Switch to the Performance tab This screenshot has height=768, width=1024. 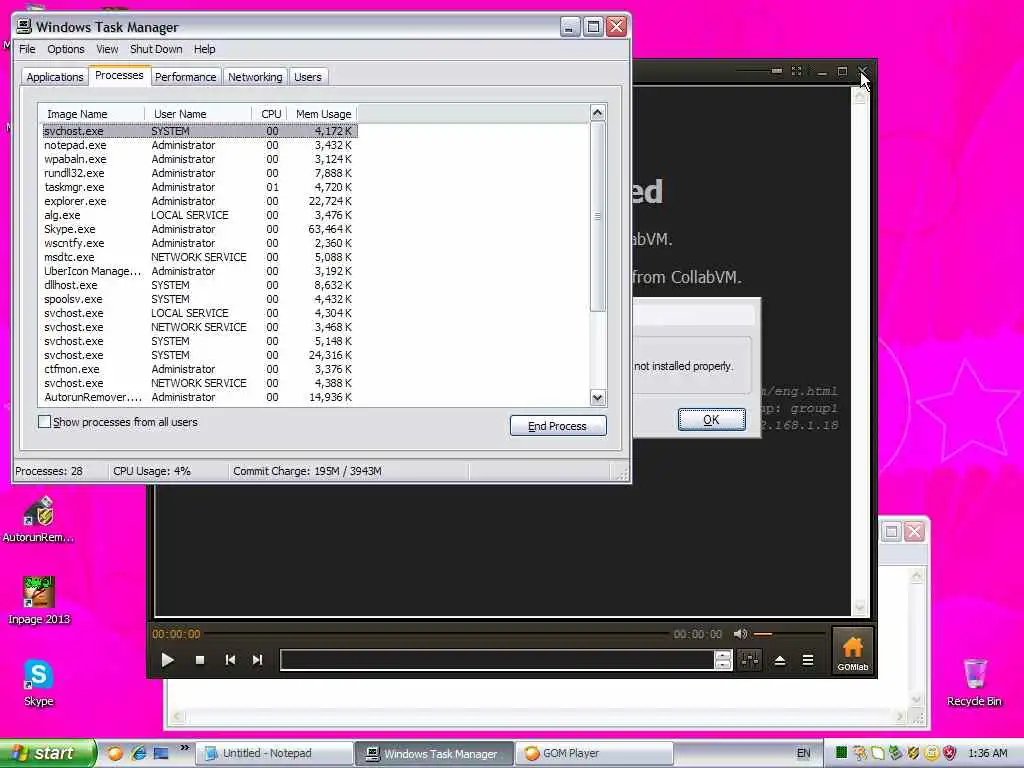pos(185,77)
